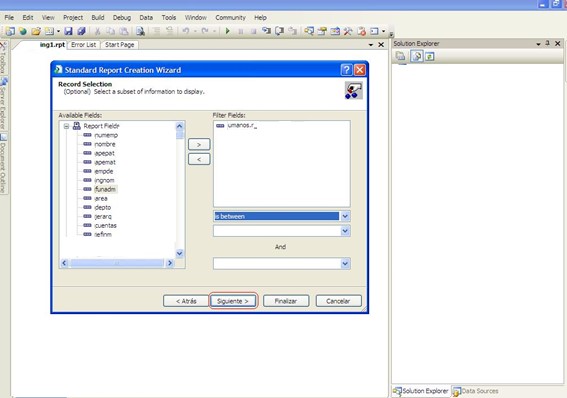The width and height of the screenshot is (567, 398).
Task: Select the 'depto' field in Available Fields
Action: pos(103,207)
